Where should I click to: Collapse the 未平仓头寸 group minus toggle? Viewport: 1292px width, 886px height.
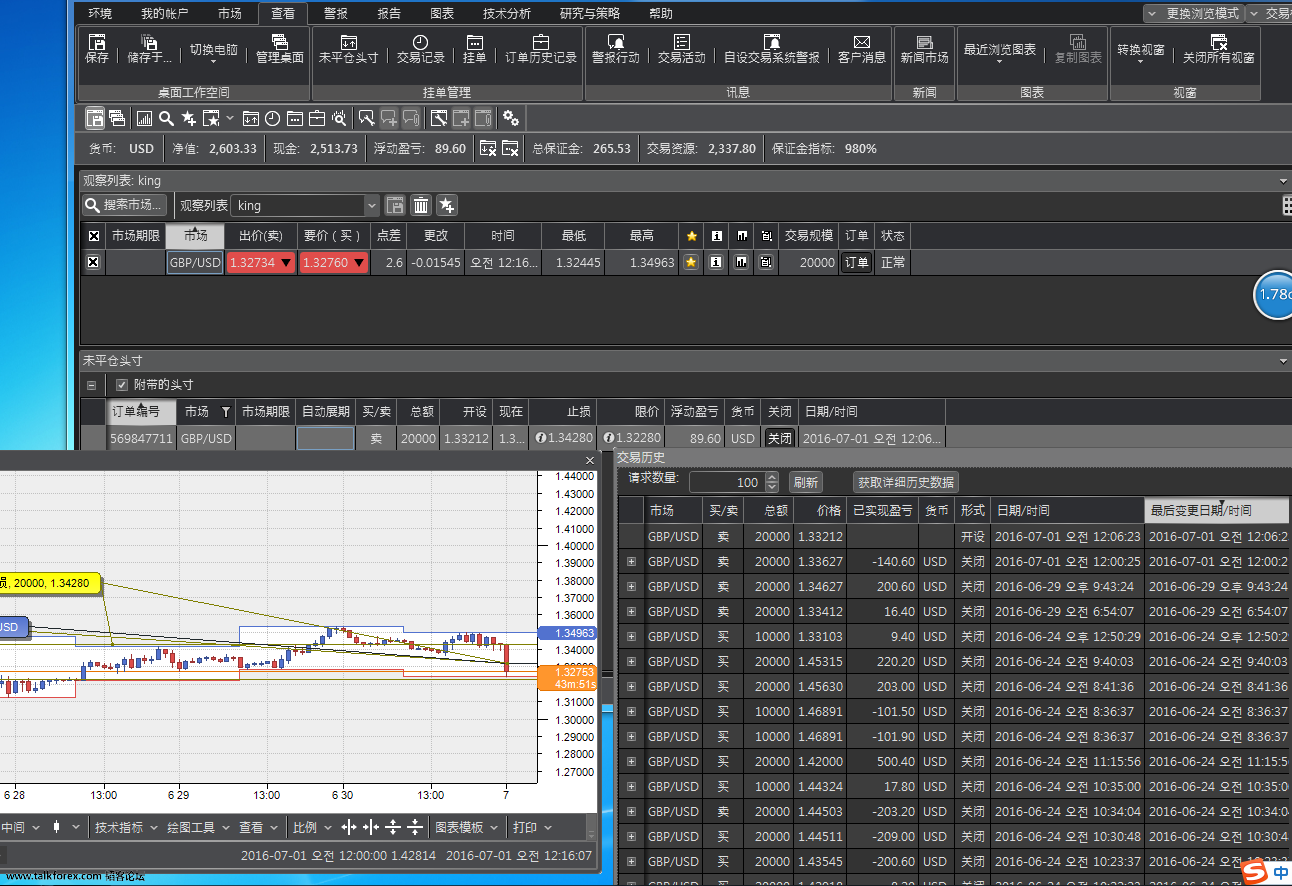pos(92,385)
